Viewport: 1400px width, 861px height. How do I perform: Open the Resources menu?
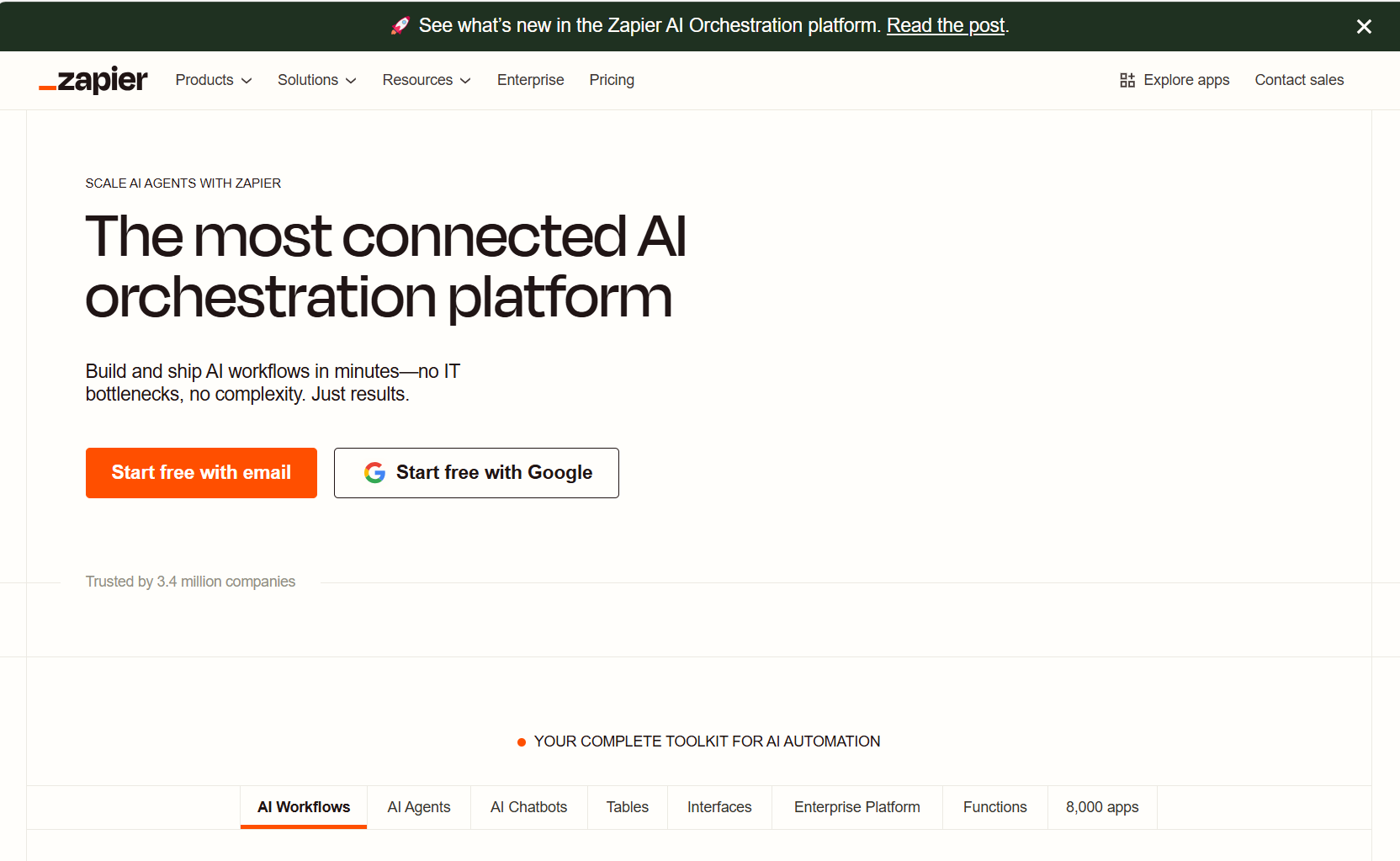coord(427,80)
